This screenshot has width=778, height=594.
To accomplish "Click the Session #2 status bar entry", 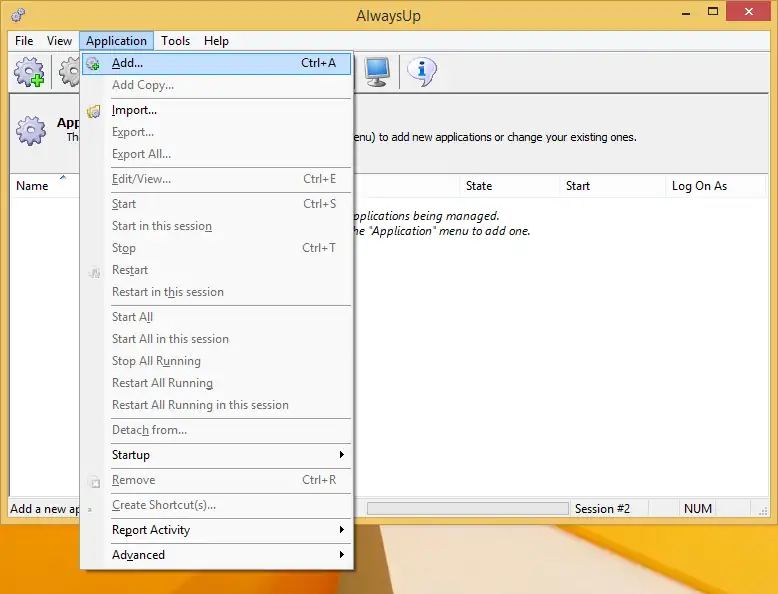I will click(x=602, y=509).
